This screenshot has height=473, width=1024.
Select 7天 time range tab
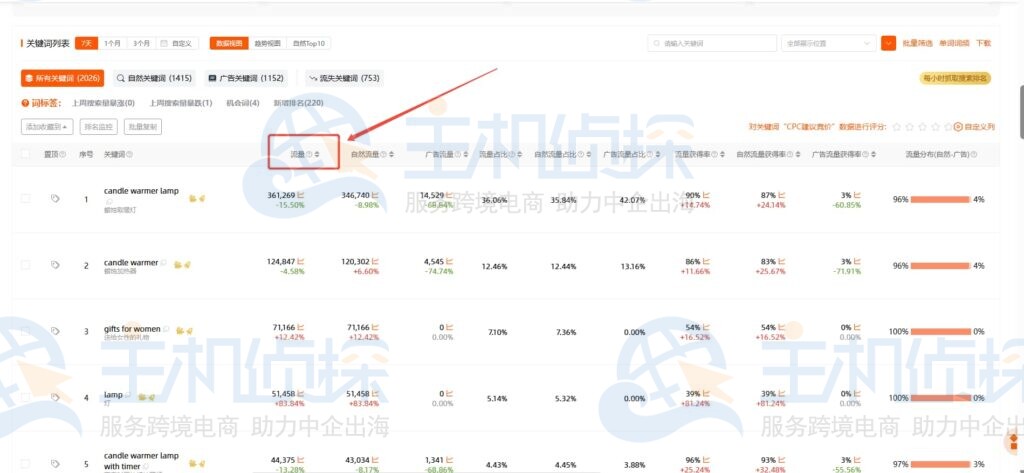[86, 43]
